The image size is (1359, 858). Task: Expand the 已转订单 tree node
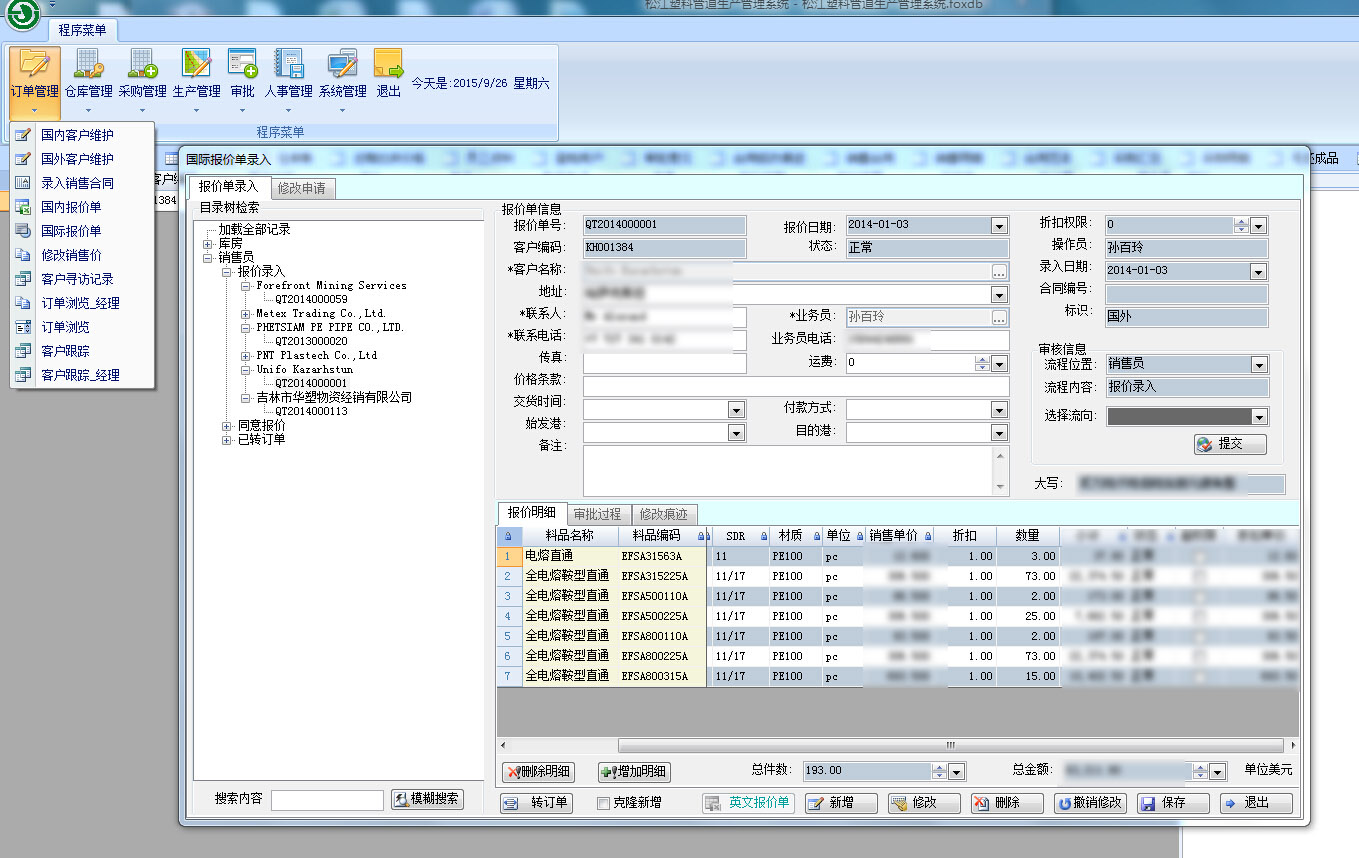click(x=226, y=439)
